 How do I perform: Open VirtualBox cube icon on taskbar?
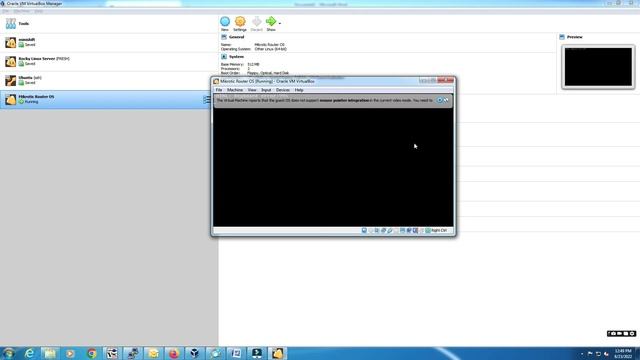tap(194, 353)
